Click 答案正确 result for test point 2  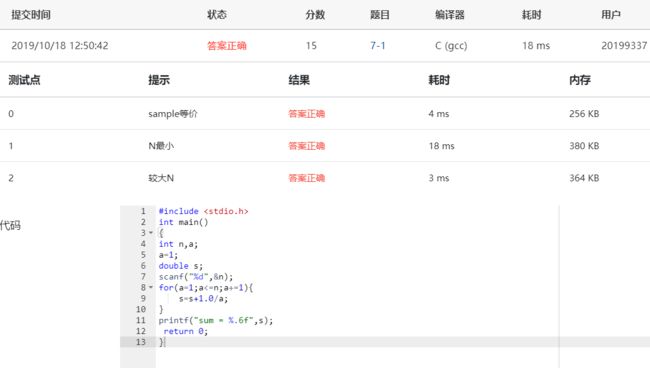tap(307, 178)
